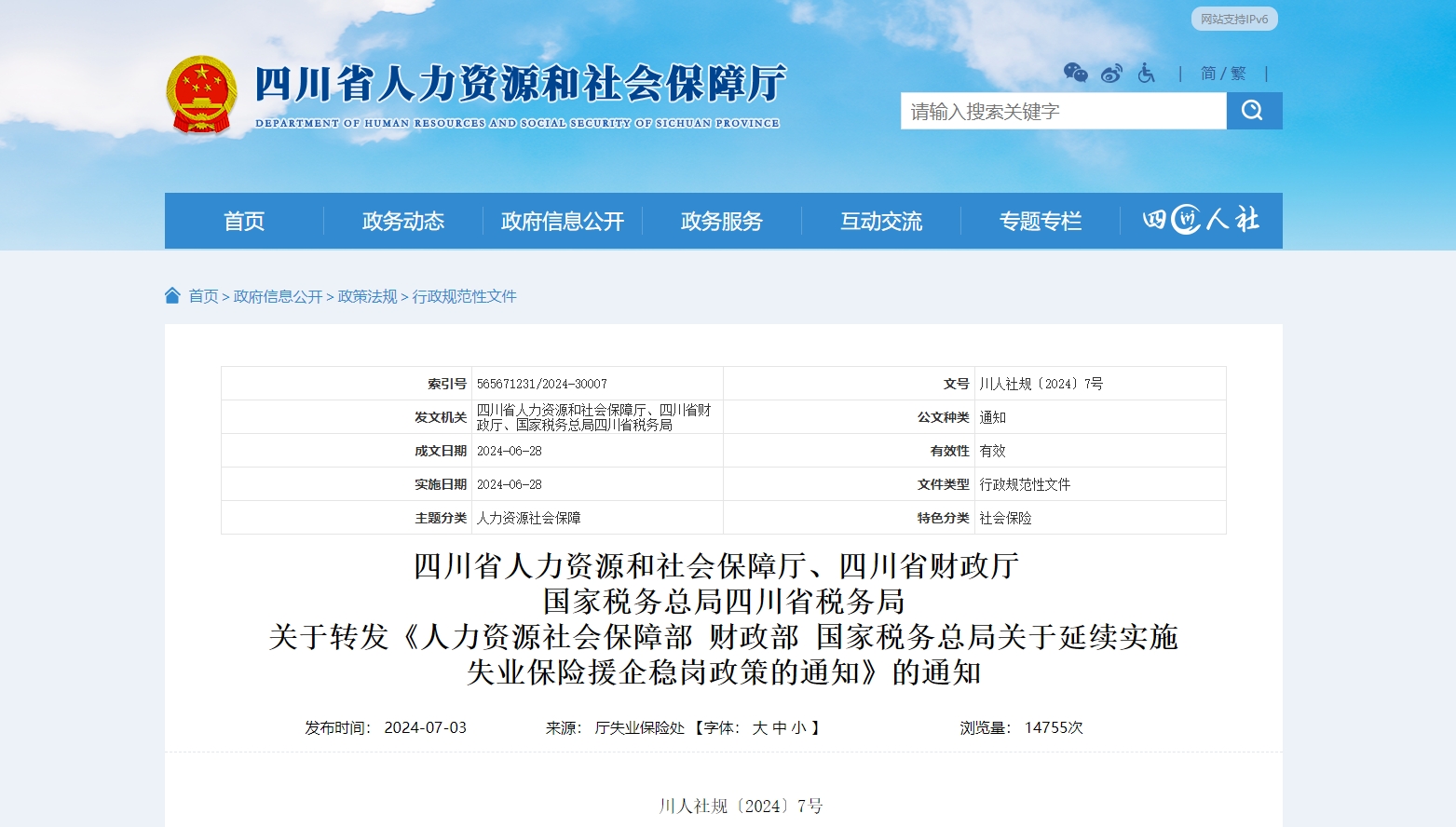Select 公文种类 value 通知
The image size is (1456, 827).
tap(992, 417)
